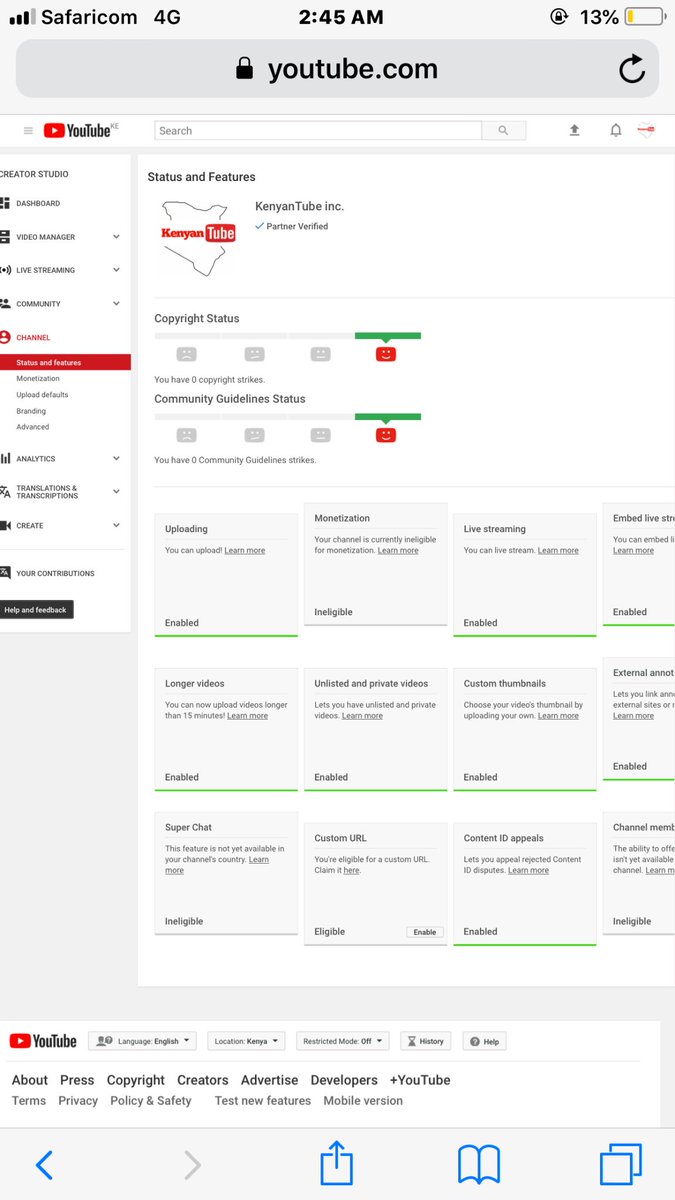Open Monetization in Channel menu
Screen dimensions: 675x1200
click(x=38, y=379)
